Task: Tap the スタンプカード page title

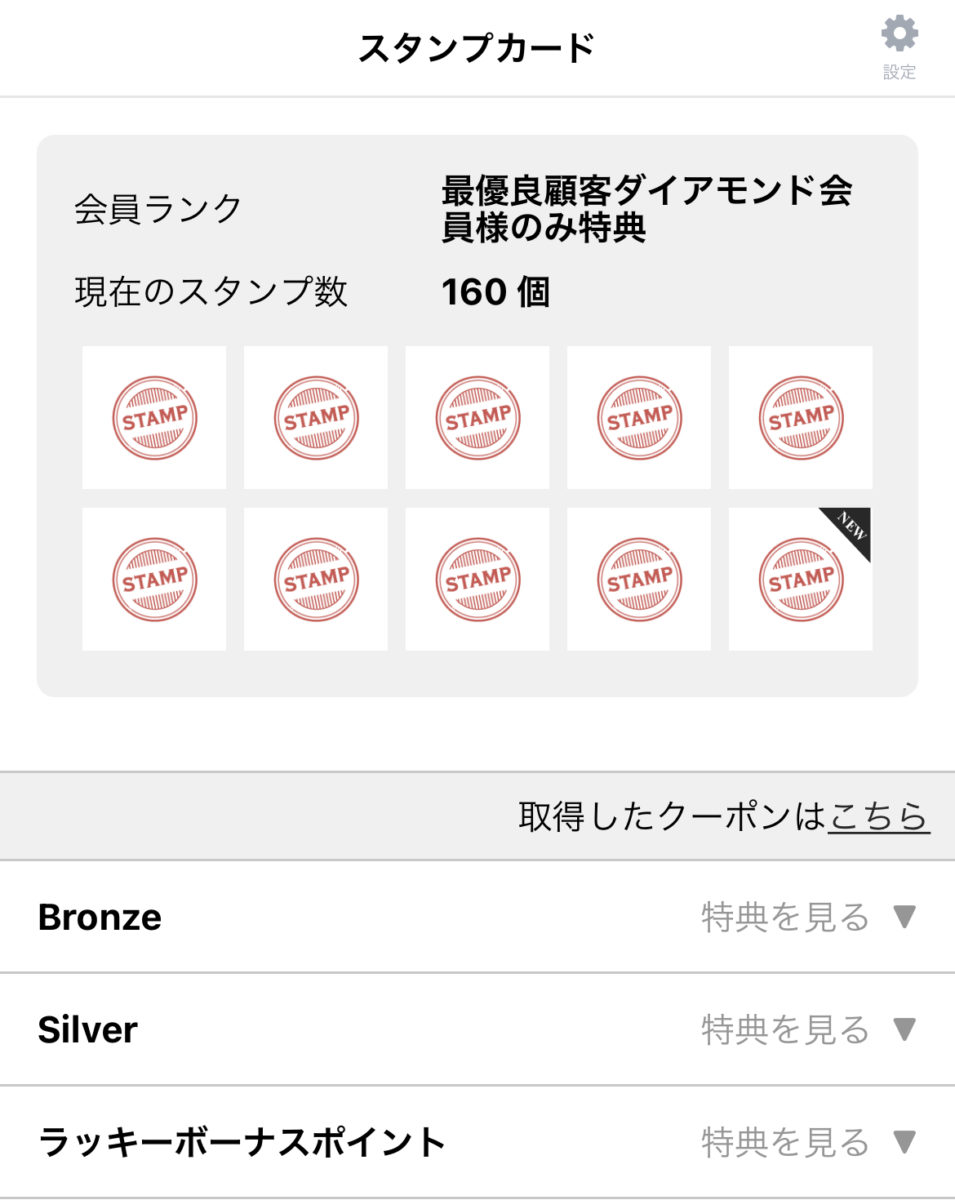Action: click(x=477, y=48)
